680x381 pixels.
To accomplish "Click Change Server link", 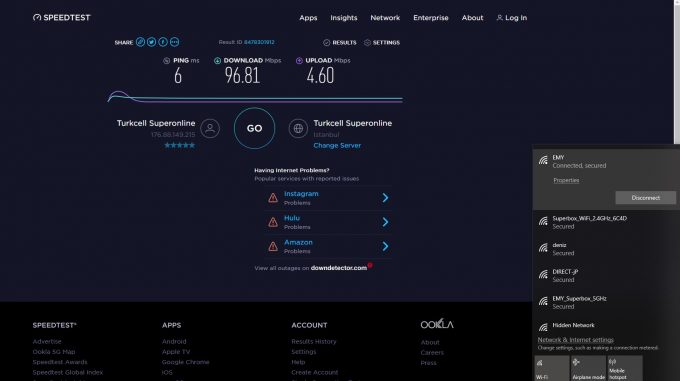I will pos(337,146).
